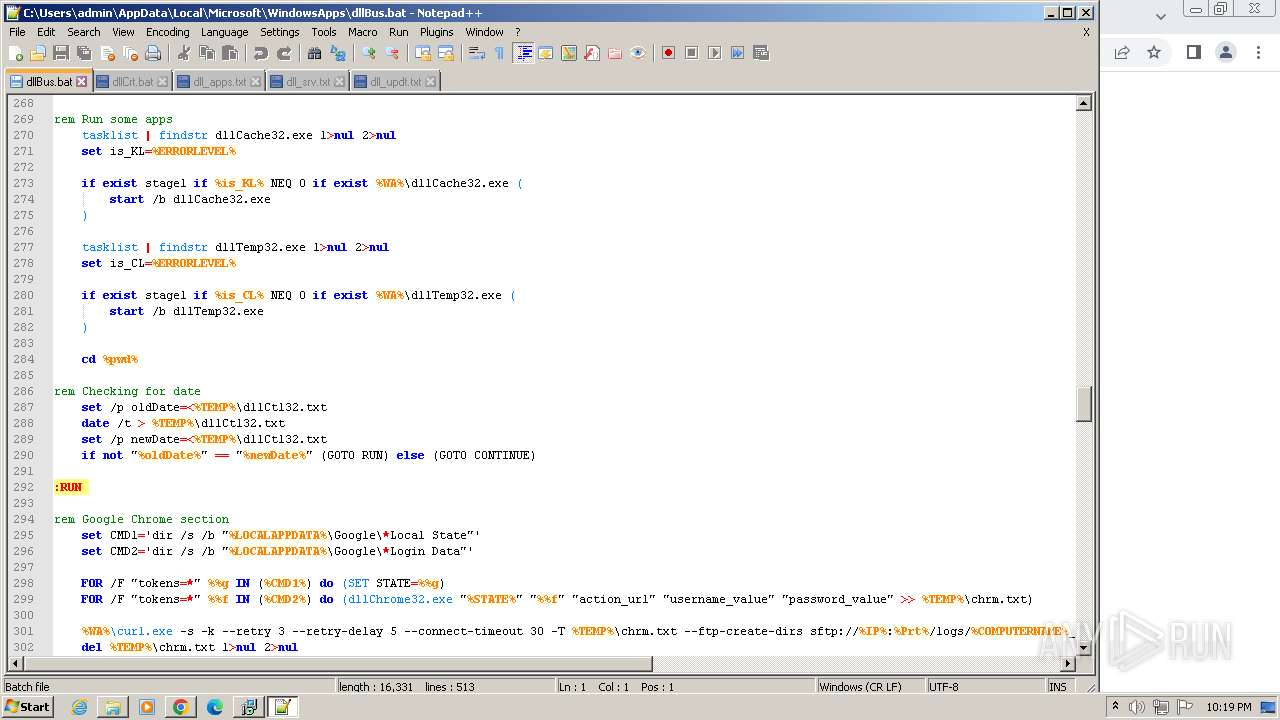Open Find with the binoculars icon
1280x720 pixels.
(x=315, y=53)
